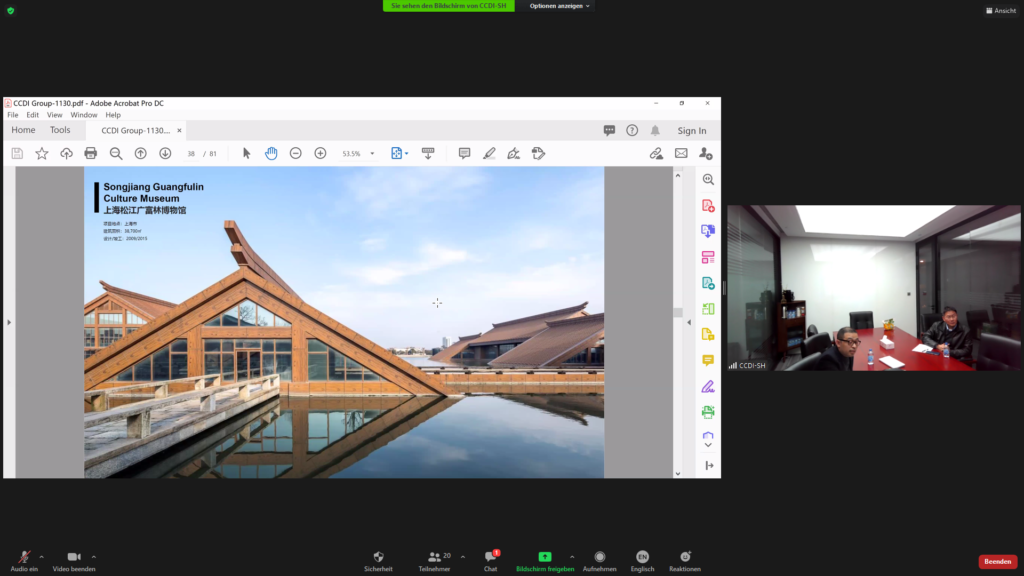This screenshot has width=1024, height=576.
Task: Select the Hand pan tool in Acrobat
Action: tap(271, 153)
